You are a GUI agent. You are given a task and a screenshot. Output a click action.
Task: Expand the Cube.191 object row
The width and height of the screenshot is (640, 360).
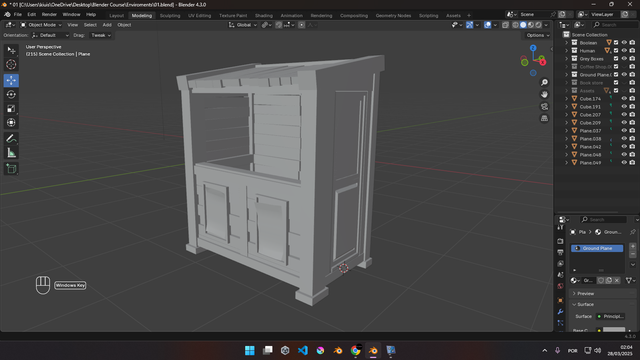[x=567, y=107]
